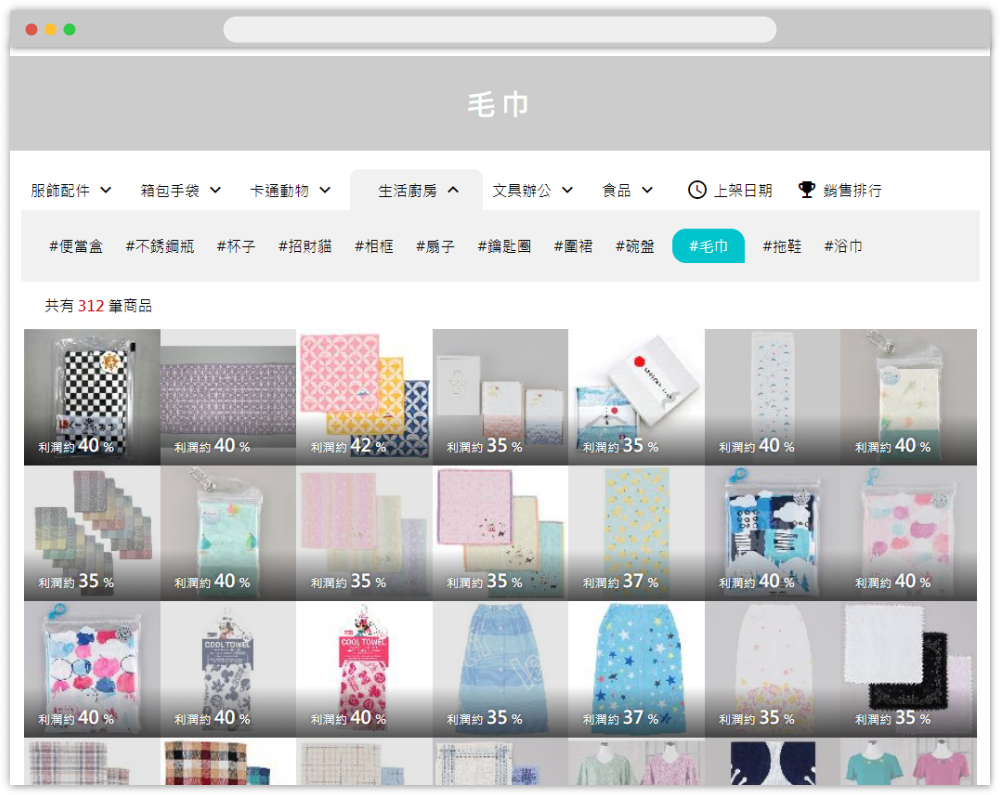Click the 共有 312 筆商品 count text
The height and width of the screenshot is (795, 1000).
point(98,306)
